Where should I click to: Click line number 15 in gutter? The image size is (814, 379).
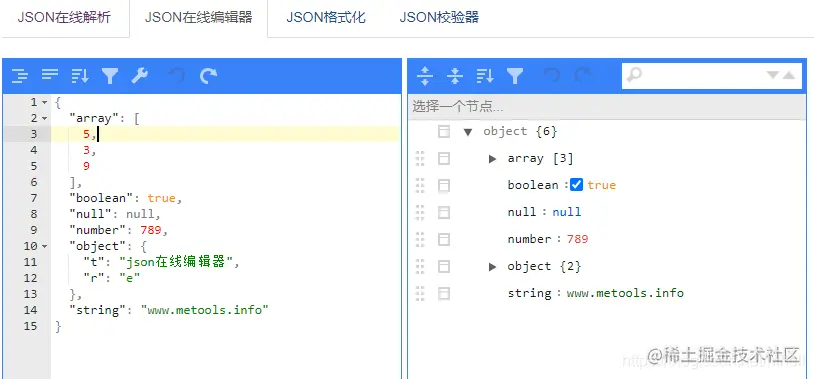coord(30,326)
